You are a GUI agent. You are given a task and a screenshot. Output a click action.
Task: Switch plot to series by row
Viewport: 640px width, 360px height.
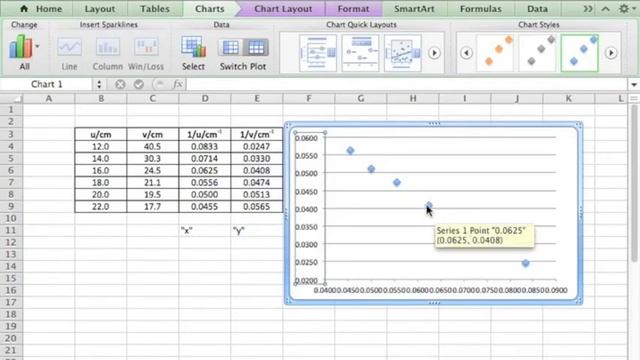point(230,47)
